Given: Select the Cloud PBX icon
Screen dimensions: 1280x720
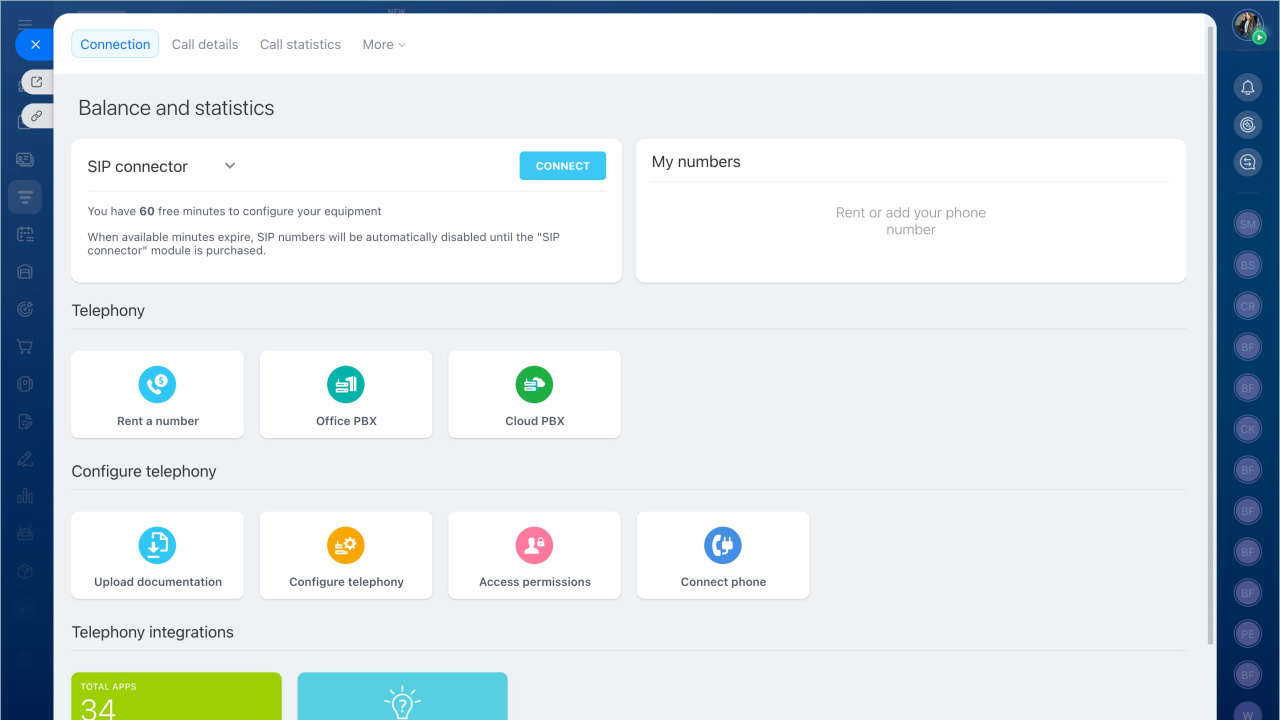Looking at the screenshot, I should [534, 385].
